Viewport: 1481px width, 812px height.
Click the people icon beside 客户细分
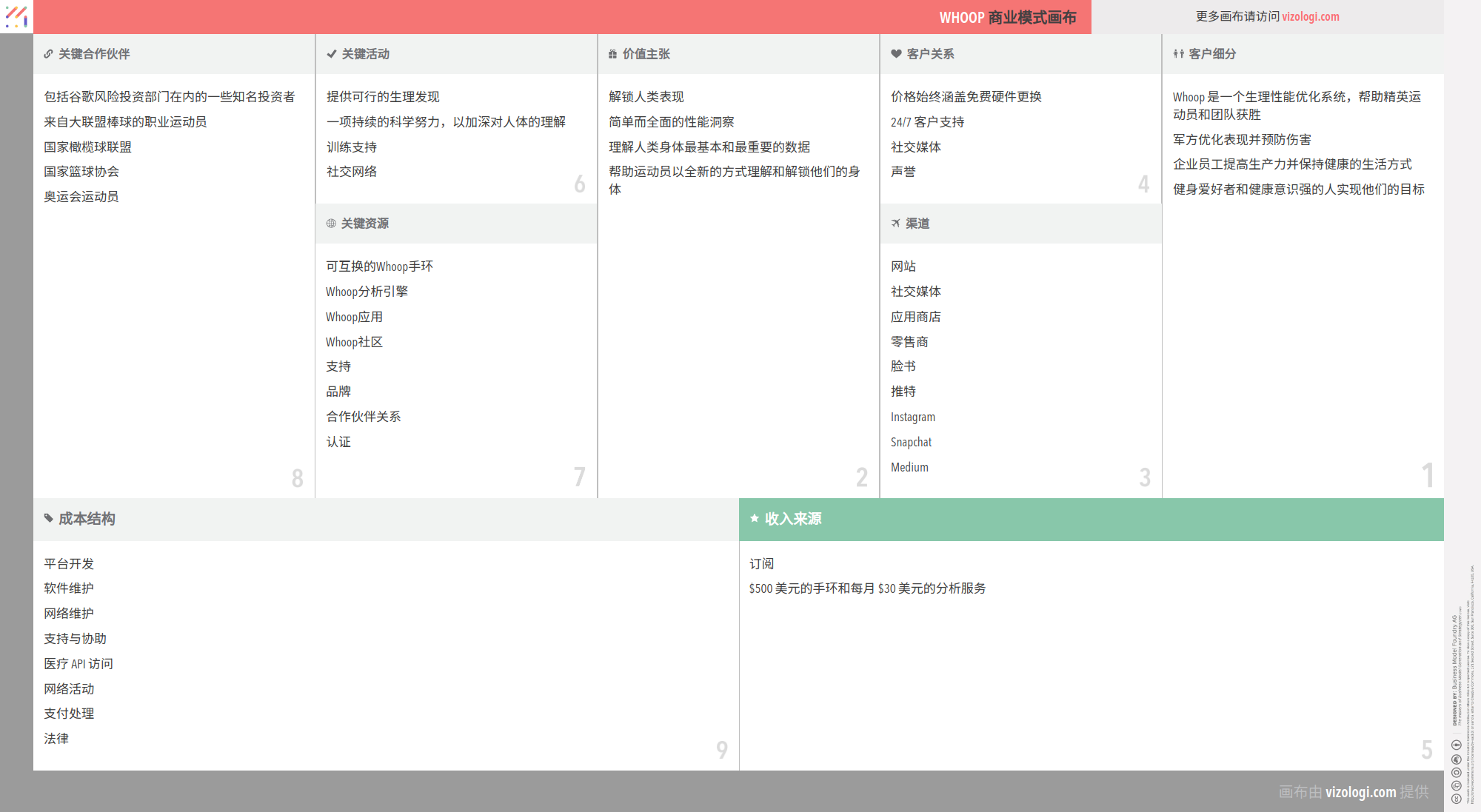[1178, 54]
